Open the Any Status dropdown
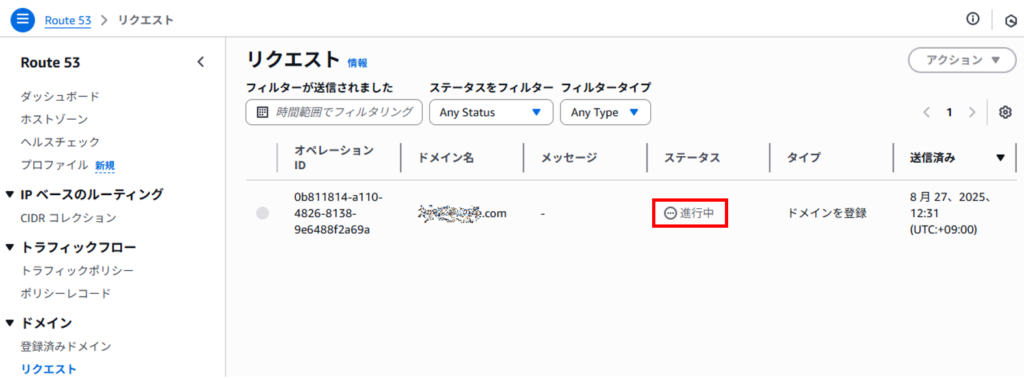The height and width of the screenshot is (378, 1024). tap(491, 112)
